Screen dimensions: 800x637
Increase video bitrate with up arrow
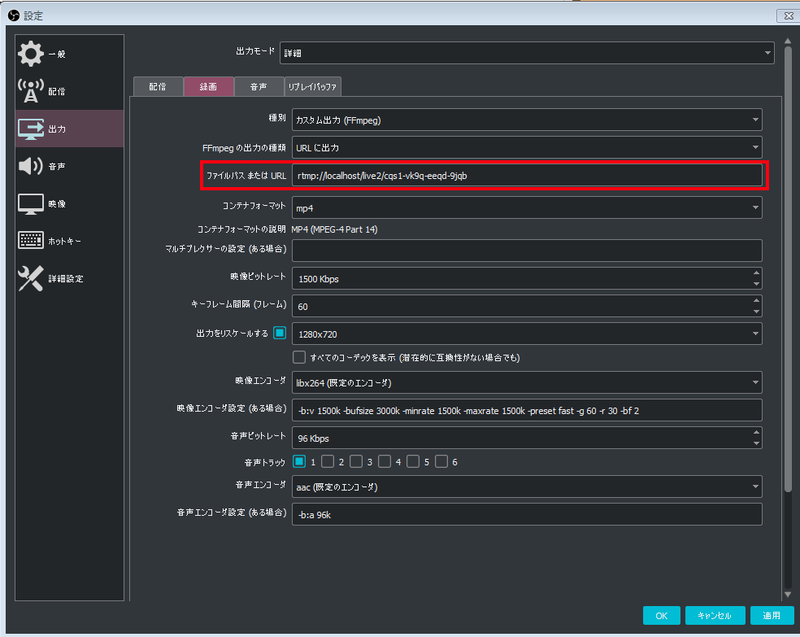[756, 273]
